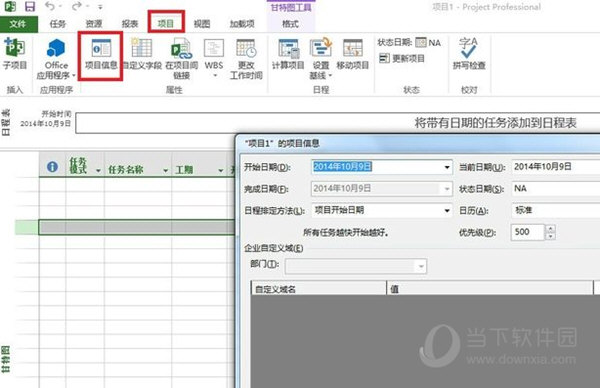
Task: Switch to the 资源 ribbon tab
Action: [x=94, y=24]
